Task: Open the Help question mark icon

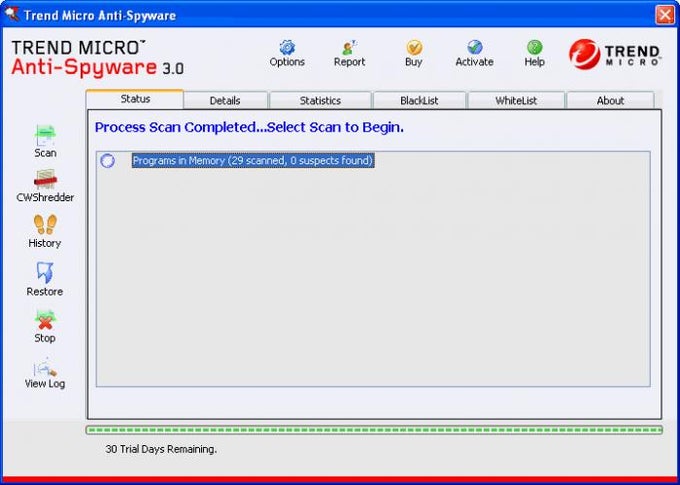Action: [x=534, y=47]
